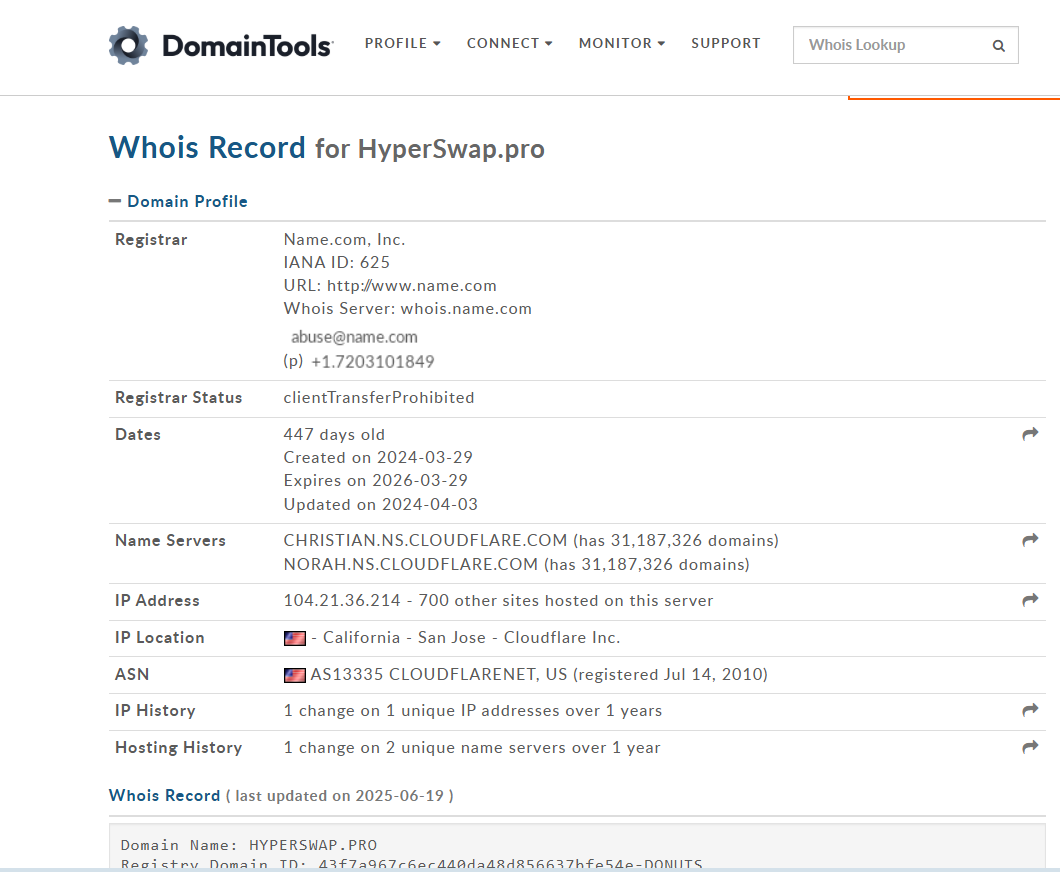Click the Whois Record section heading link
The image size is (1060, 872).
pos(164,795)
